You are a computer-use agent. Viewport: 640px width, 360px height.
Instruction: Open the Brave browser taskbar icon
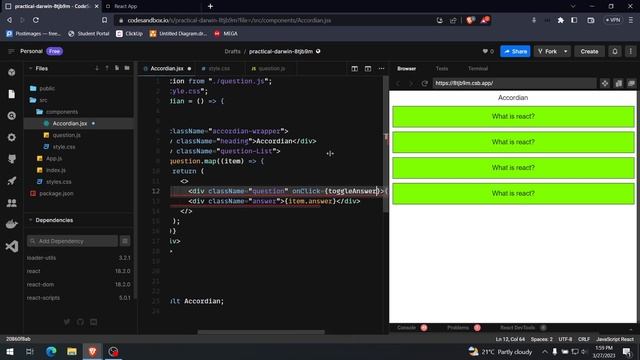[92, 351]
